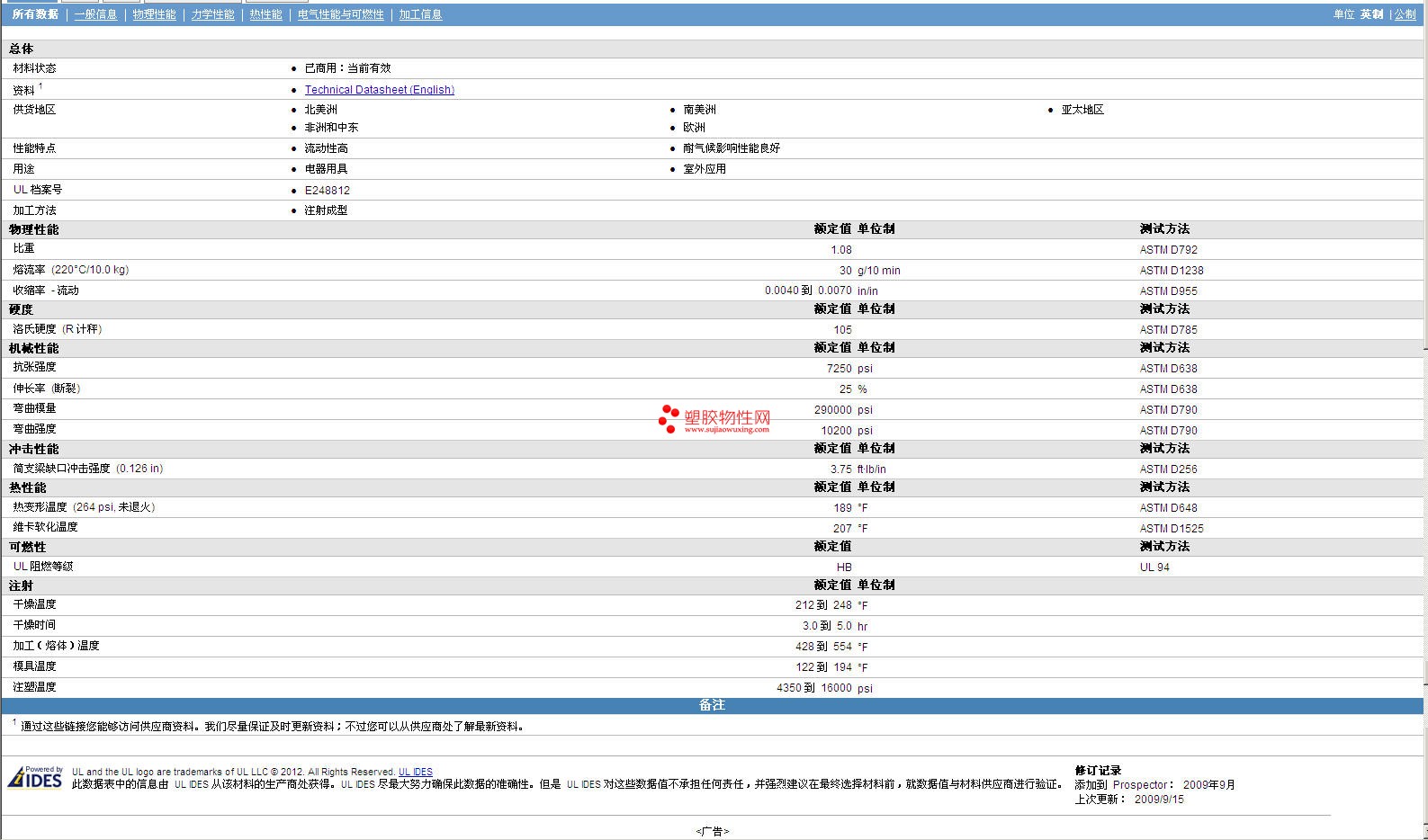The width and height of the screenshot is (1428, 840).
Task: Click the 材料状态 row label
Action: (34, 68)
